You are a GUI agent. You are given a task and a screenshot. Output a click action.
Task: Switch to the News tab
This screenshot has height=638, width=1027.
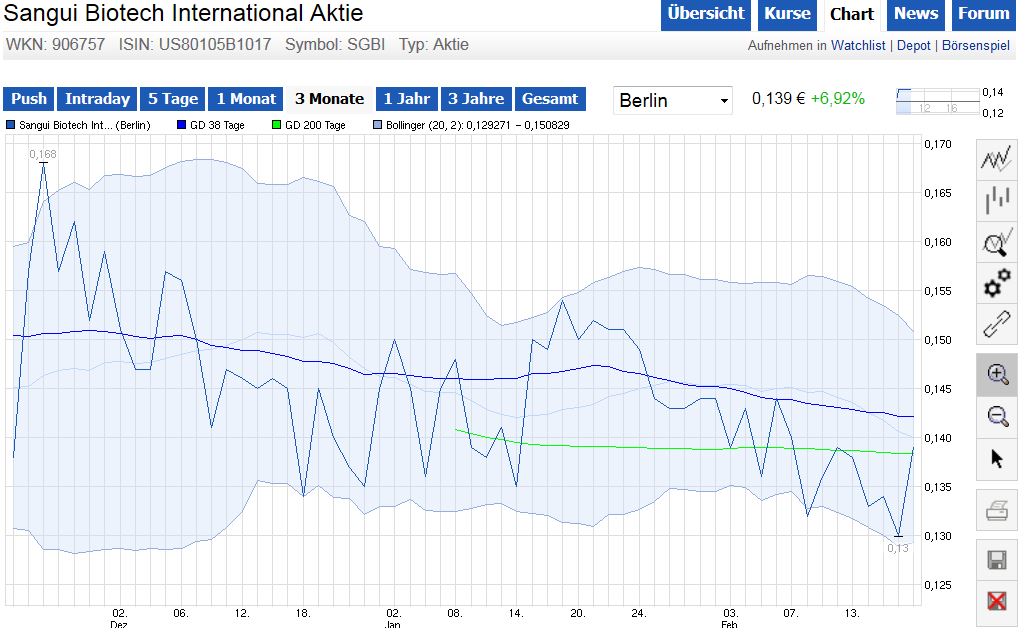point(916,14)
